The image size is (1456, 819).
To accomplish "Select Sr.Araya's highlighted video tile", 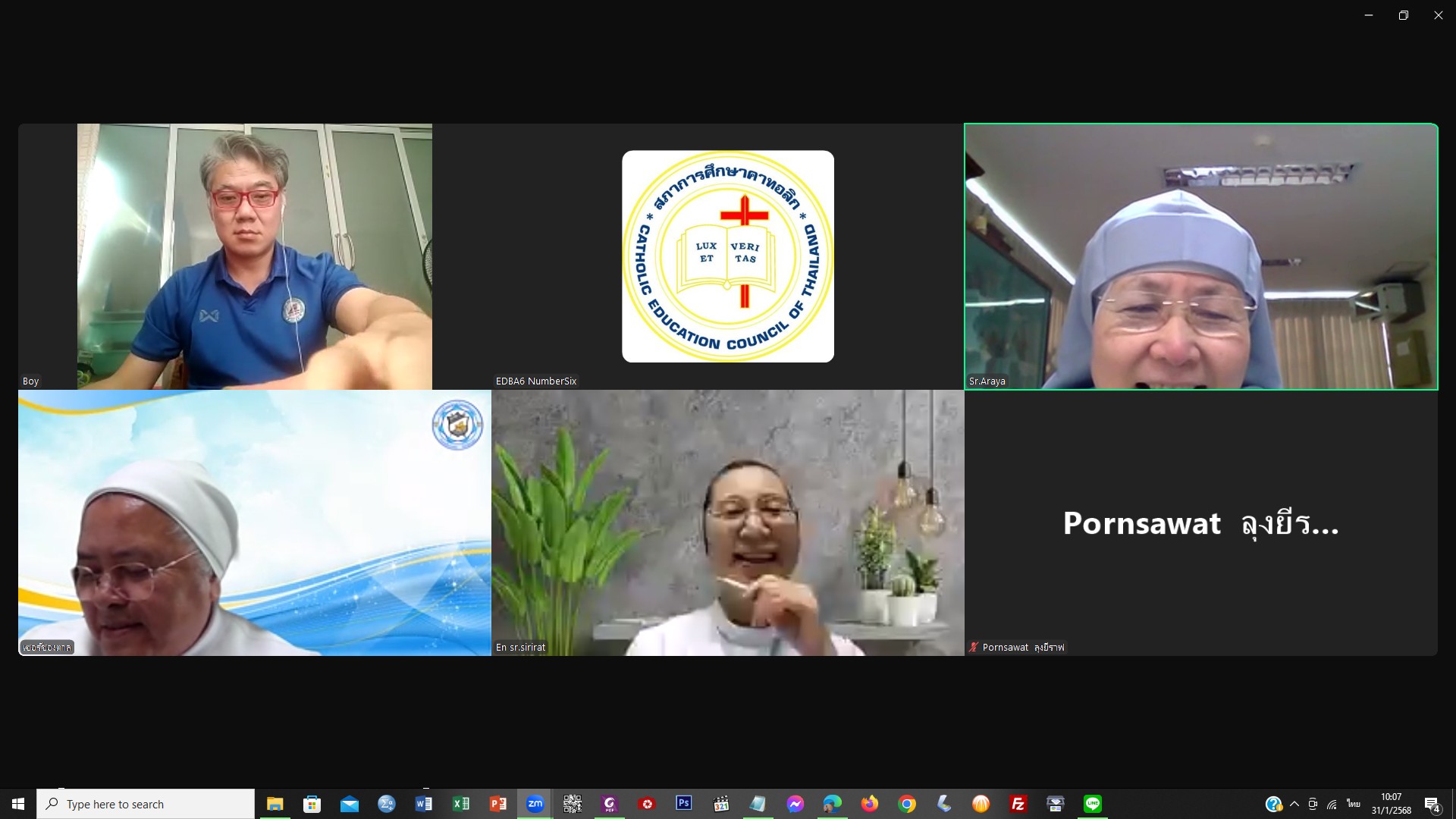I will point(1201,256).
